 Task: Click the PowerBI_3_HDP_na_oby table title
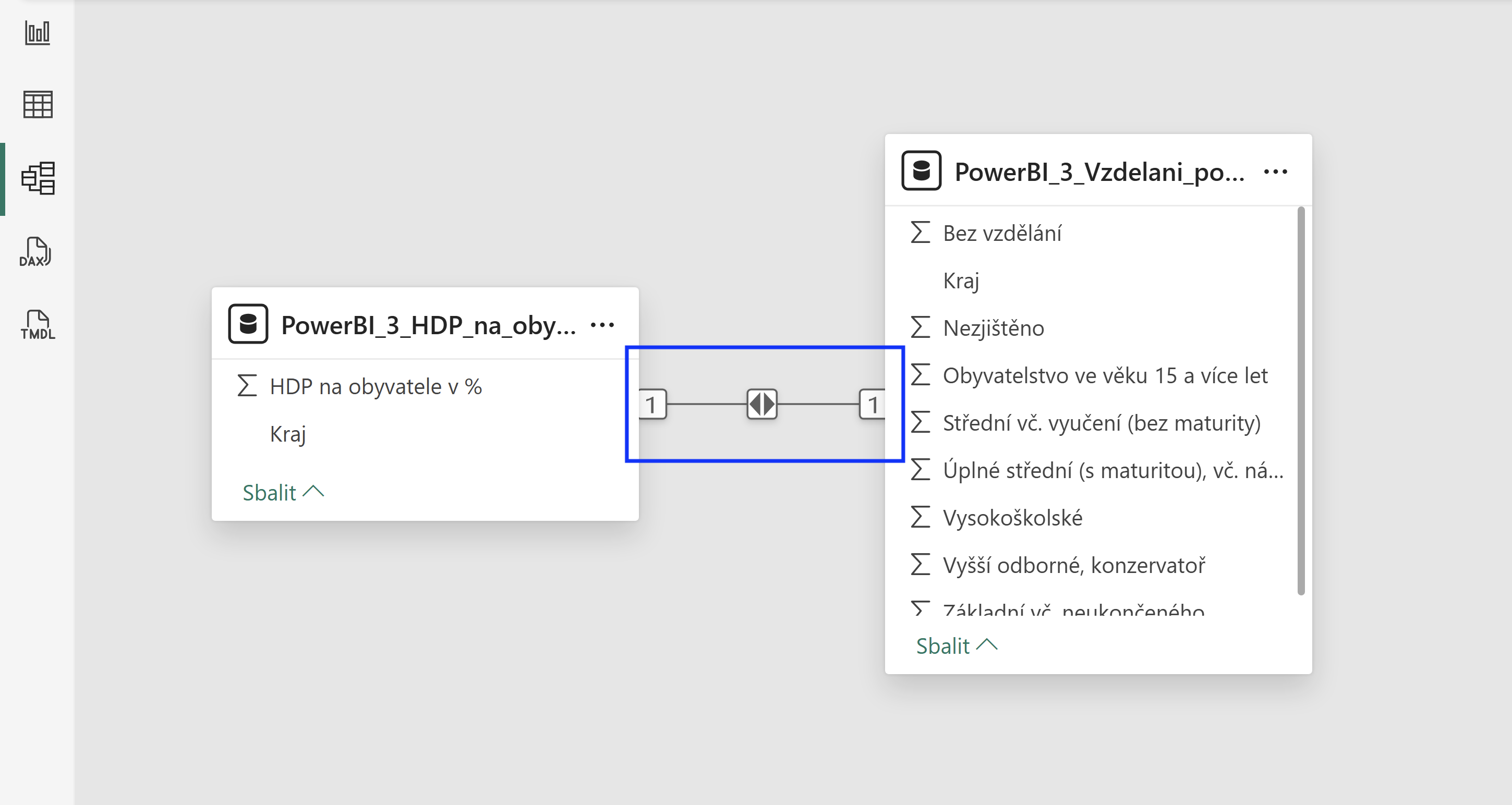point(429,325)
